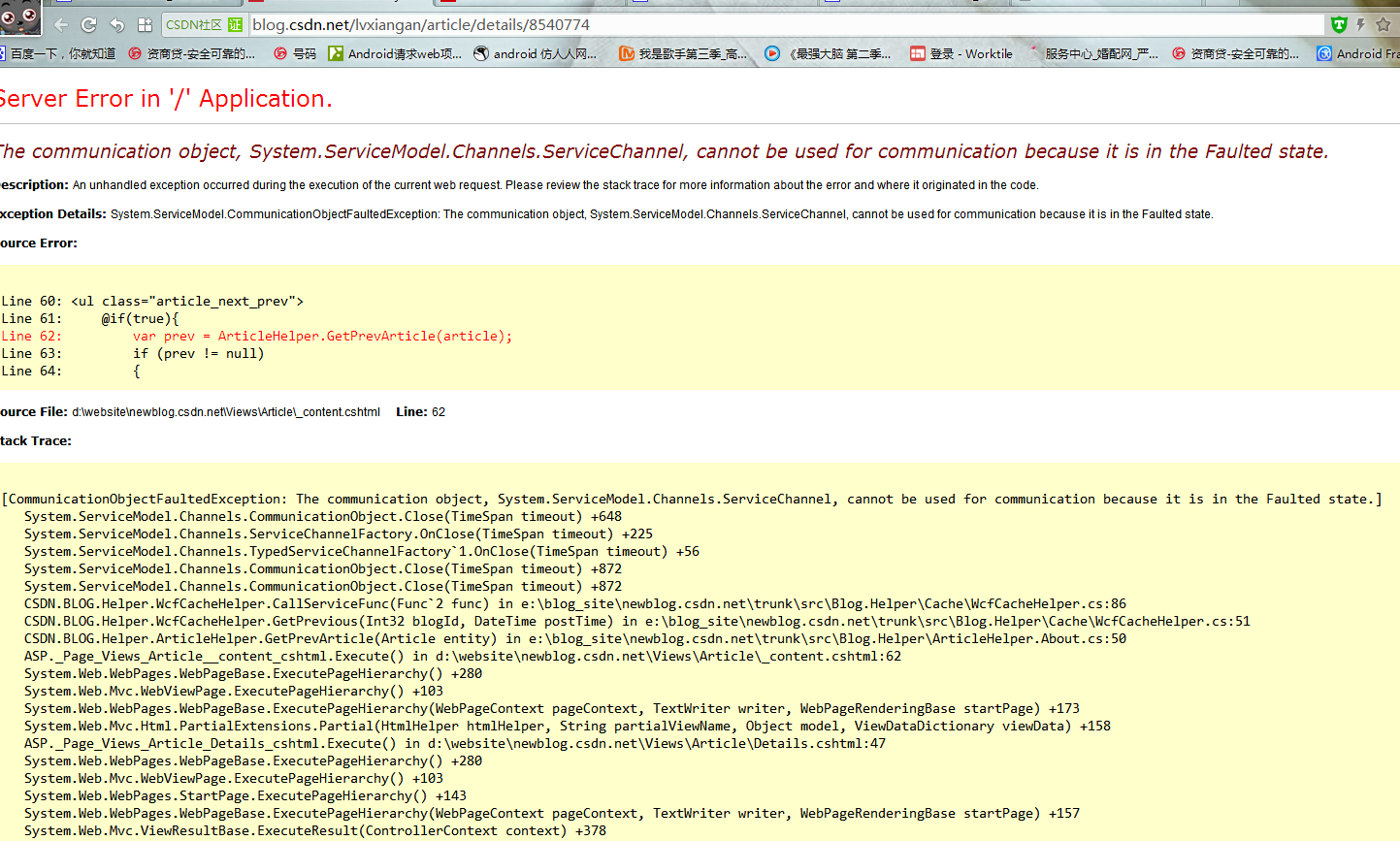Screen dimensions: 1400x841
Task: Open the green shield T extension icon
Action: 1339,24
